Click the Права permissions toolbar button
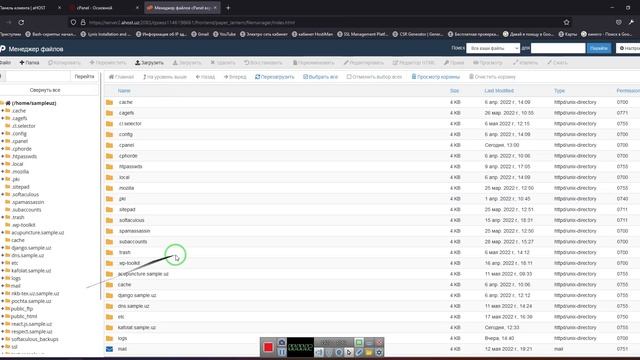The height and width of the screenshot is (360, 640). 454,63
